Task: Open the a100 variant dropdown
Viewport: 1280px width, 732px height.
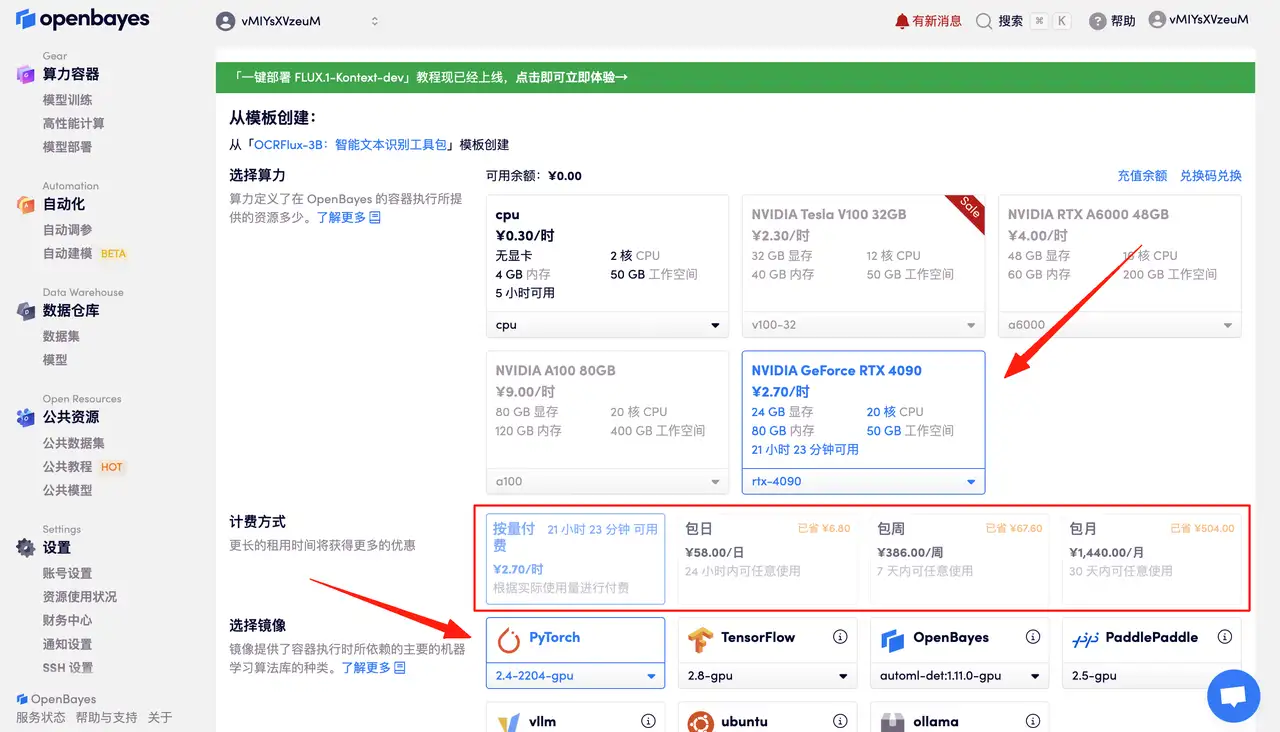Action: pyautogui.click(x=607, y=481)
